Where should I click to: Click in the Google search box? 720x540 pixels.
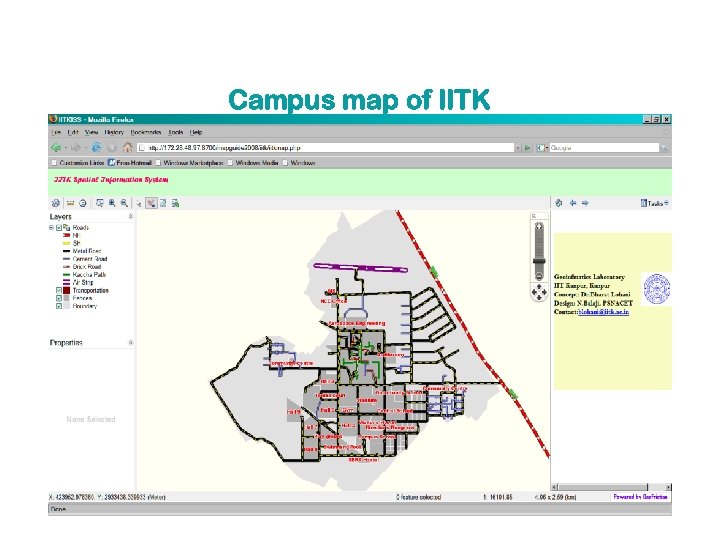pyautogui.click(x=604, y=148)
